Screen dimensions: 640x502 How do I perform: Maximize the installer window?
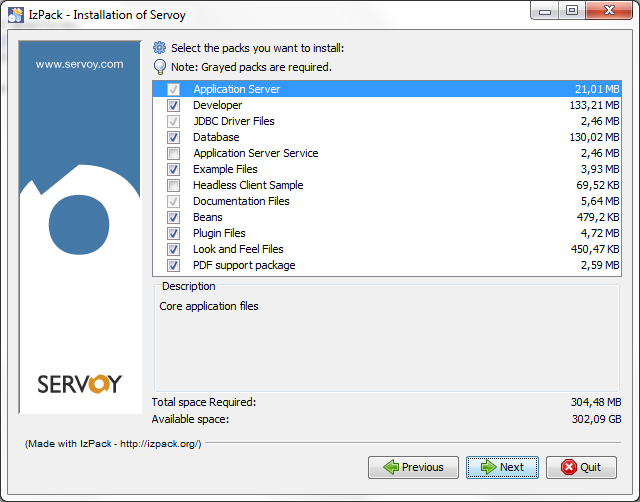point(572,11)
